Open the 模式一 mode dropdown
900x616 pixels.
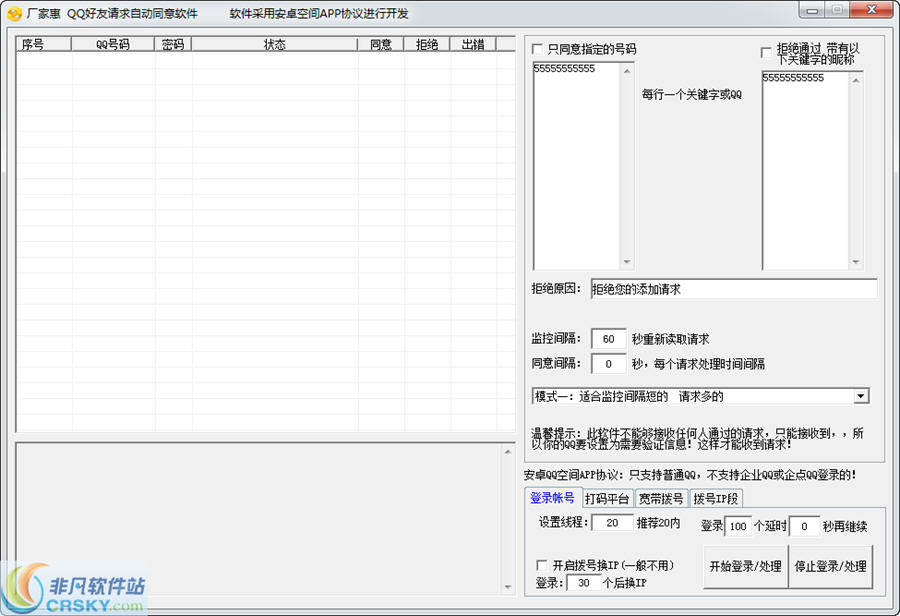[x=860, y=396]
